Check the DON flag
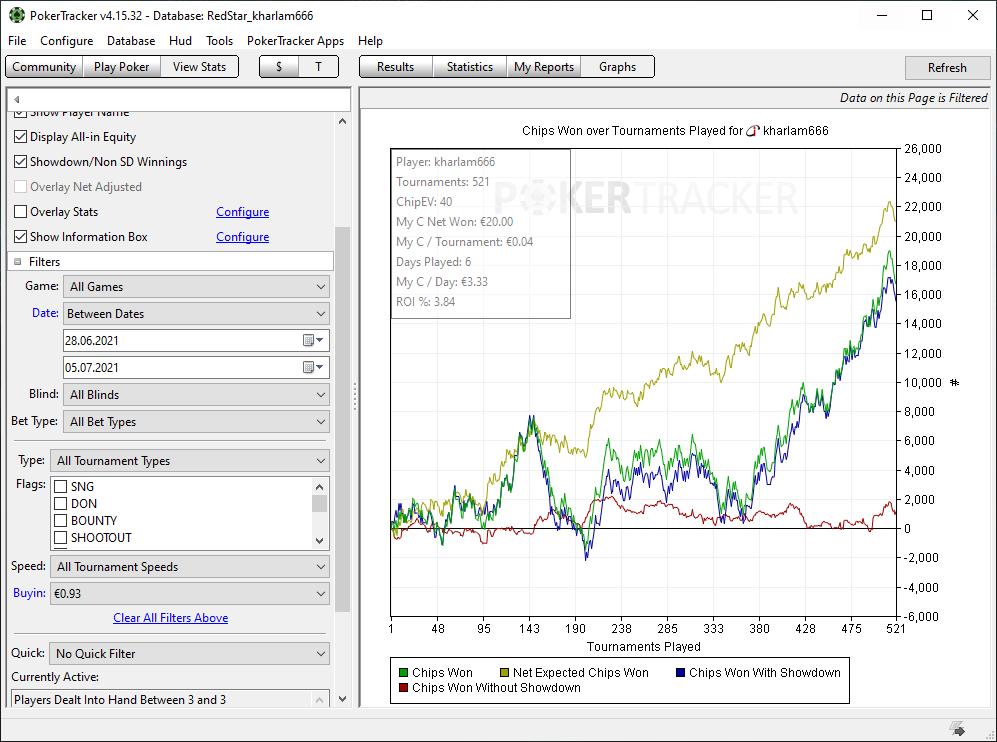The width and height of the screenshot is (997, 742). (x=60, y=504)
